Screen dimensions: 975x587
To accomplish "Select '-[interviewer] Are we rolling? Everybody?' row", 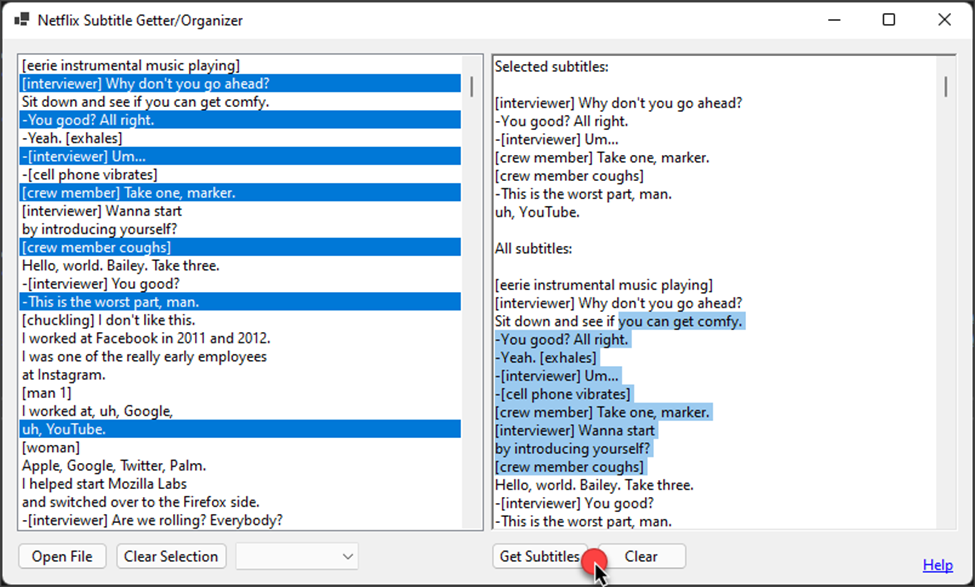I will pyautogui.click(x=240, y=520).
